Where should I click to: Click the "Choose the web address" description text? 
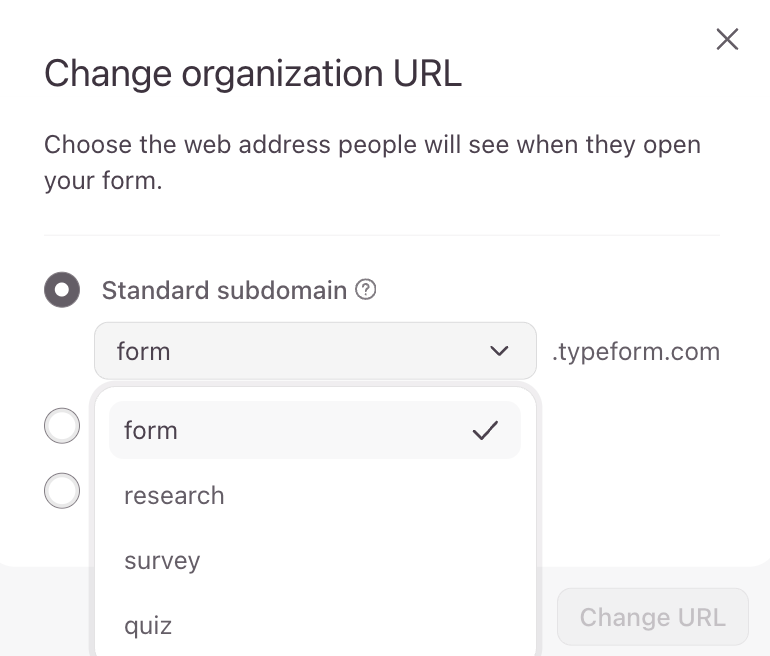[x=372, y=144]
